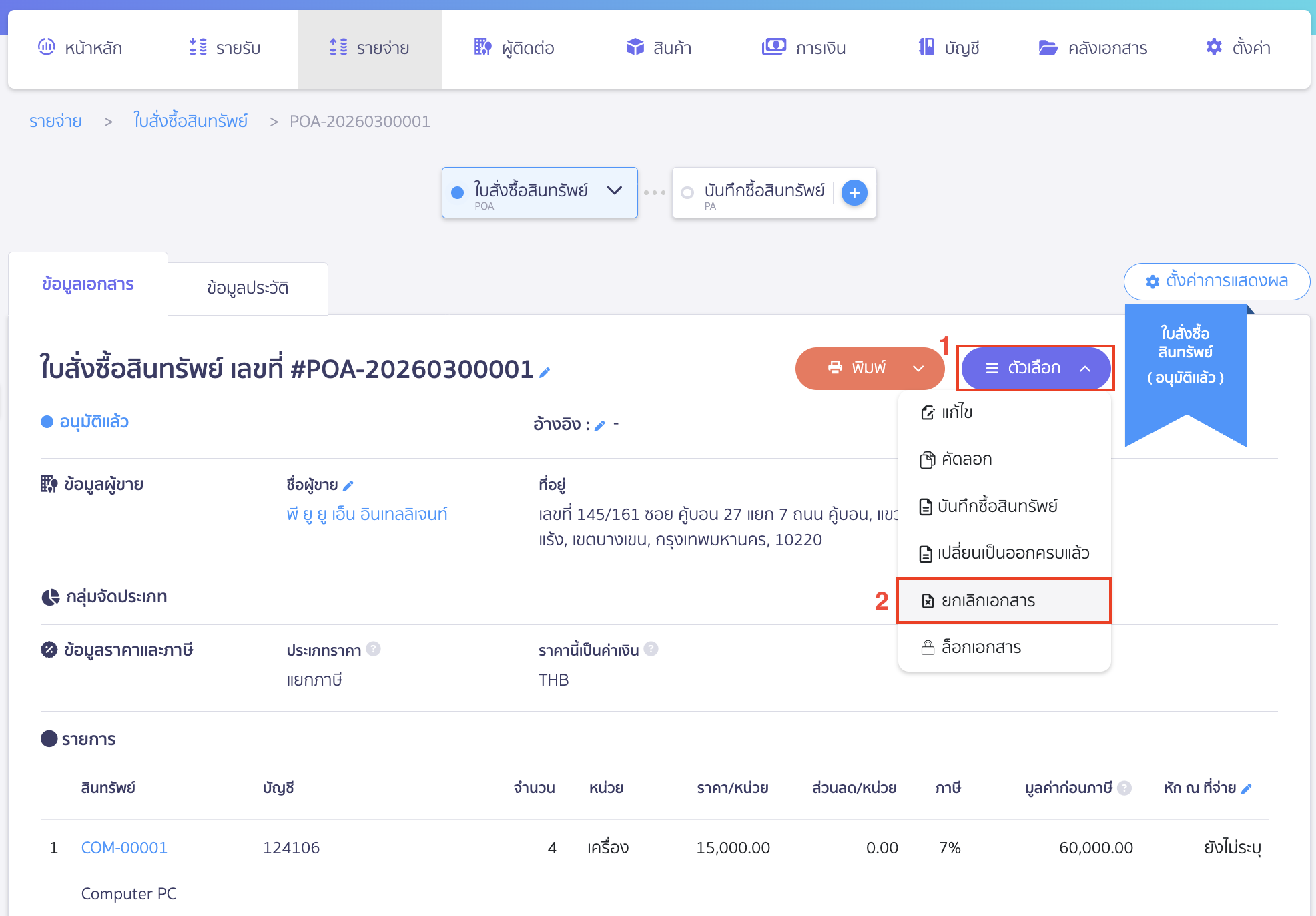The height and width of the screenshot is (916, 1316).
Task: Choose ยกเลิกเอกสาร from the options menu
Action: [988, 600]
